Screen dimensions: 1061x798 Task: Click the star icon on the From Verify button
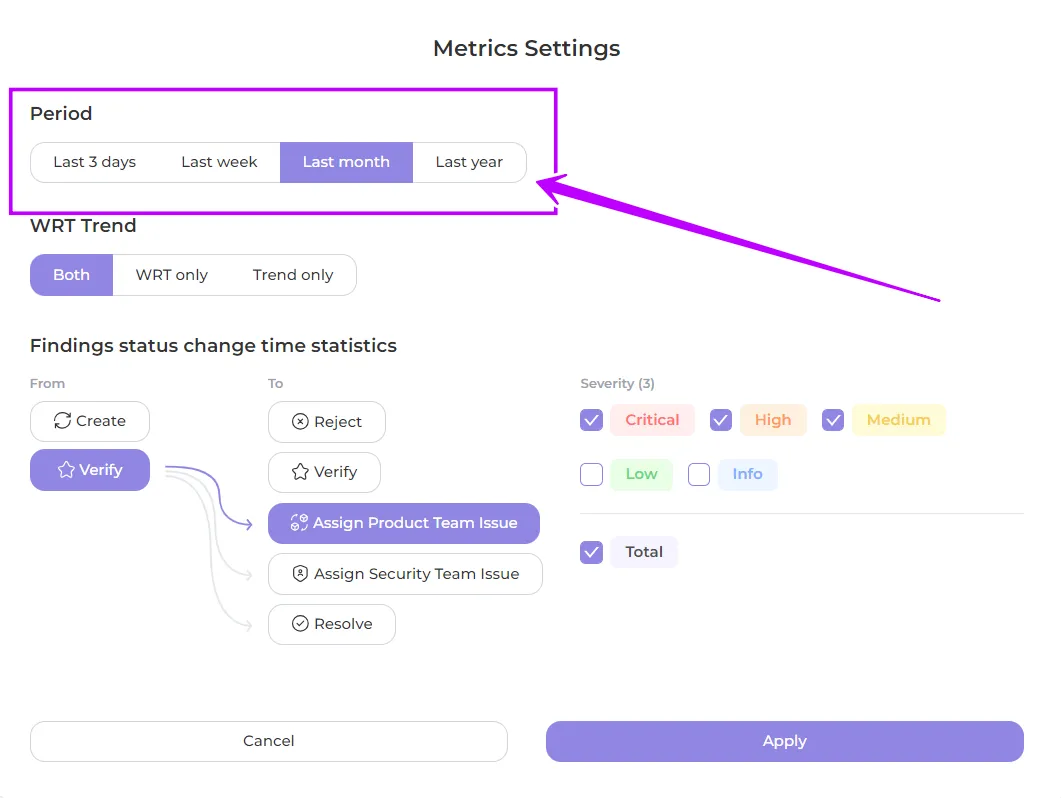66,470
